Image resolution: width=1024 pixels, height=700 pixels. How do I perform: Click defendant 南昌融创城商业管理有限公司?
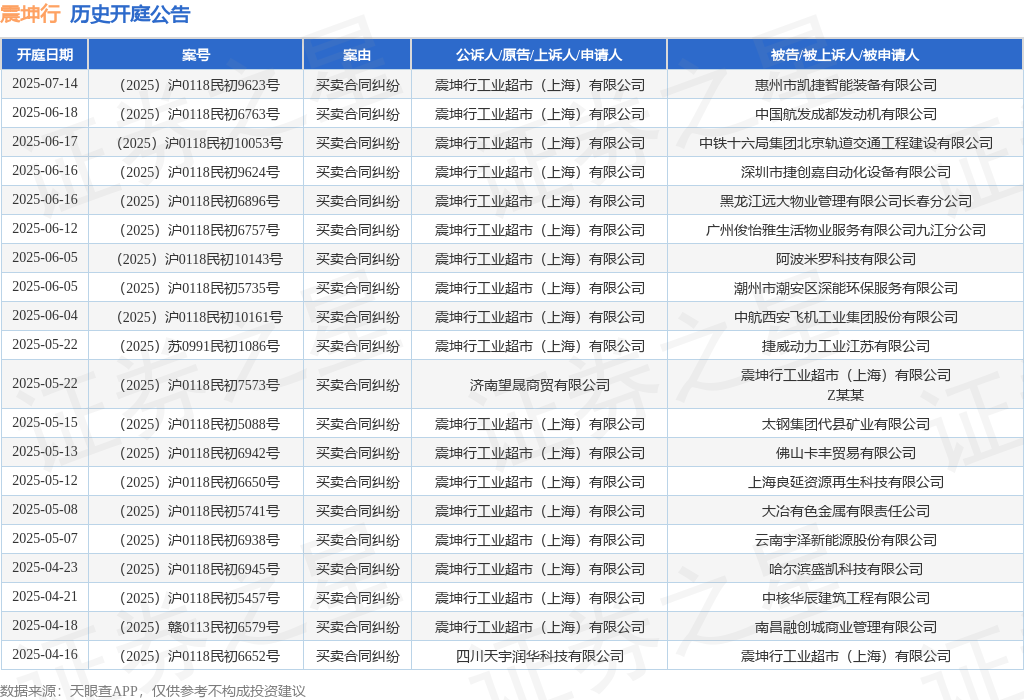point(846,628)
